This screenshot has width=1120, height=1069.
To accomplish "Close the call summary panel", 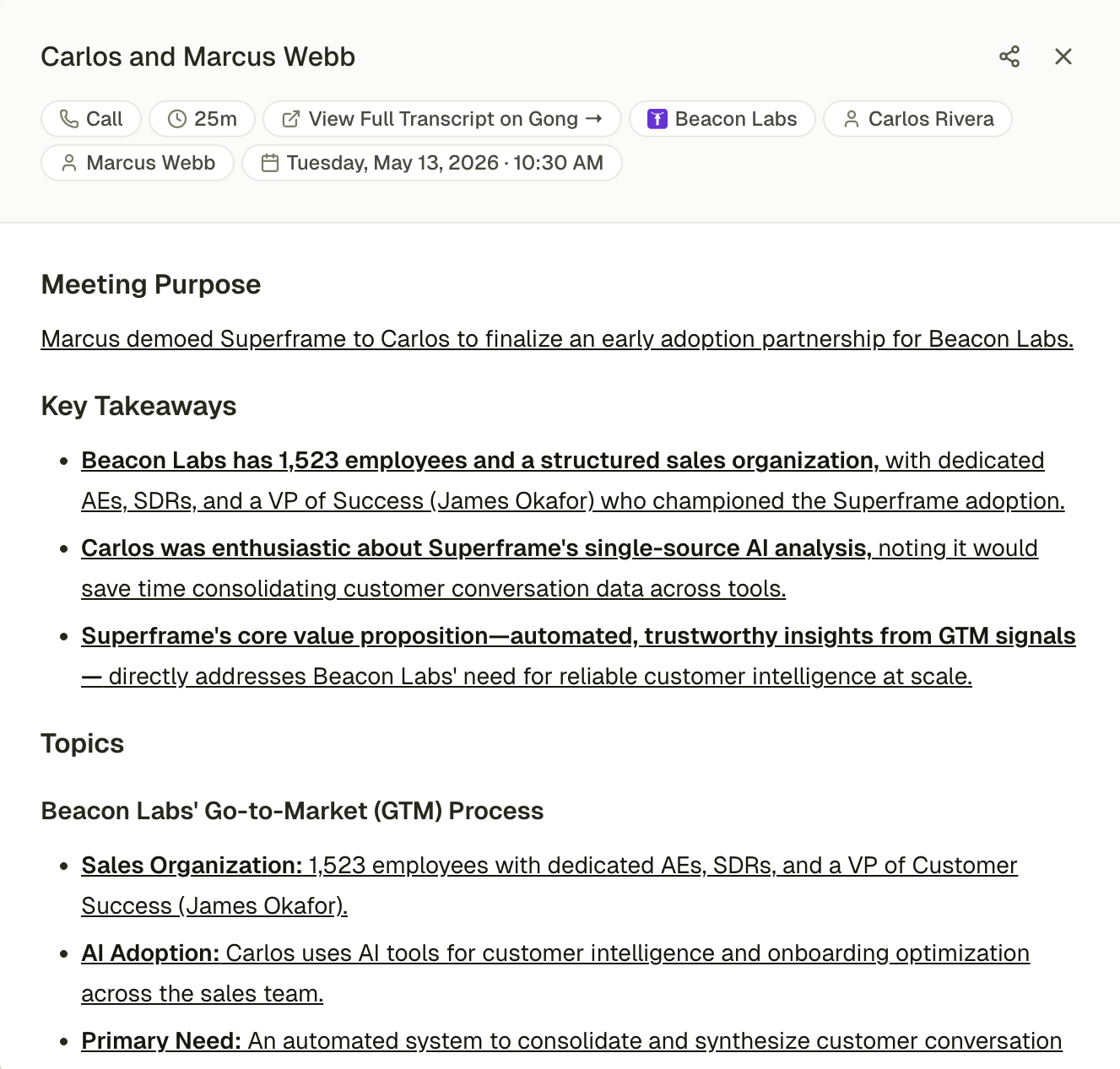I will coord(1063,57).
